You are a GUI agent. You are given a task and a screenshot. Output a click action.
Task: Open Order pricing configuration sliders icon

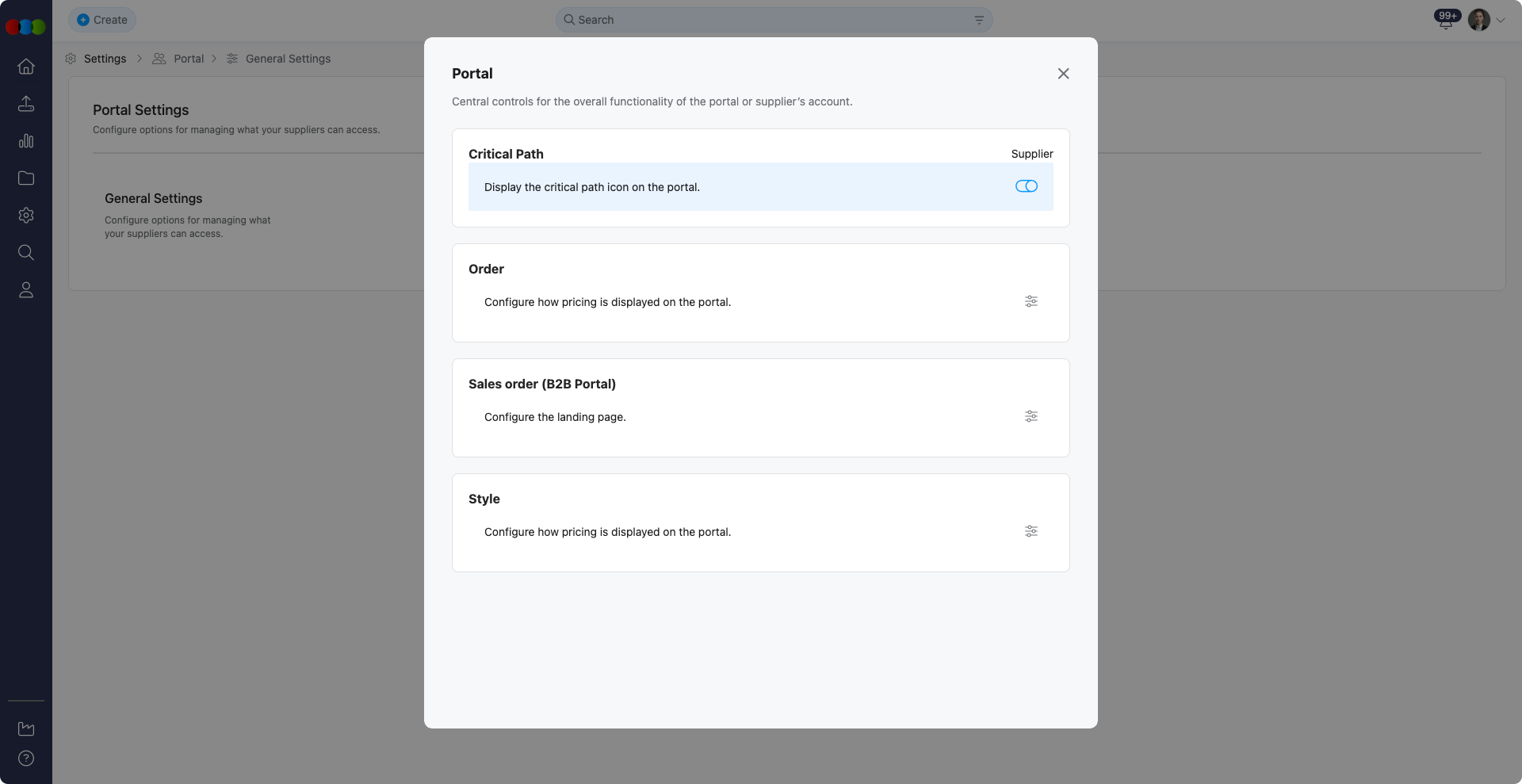pos(1031,301)
